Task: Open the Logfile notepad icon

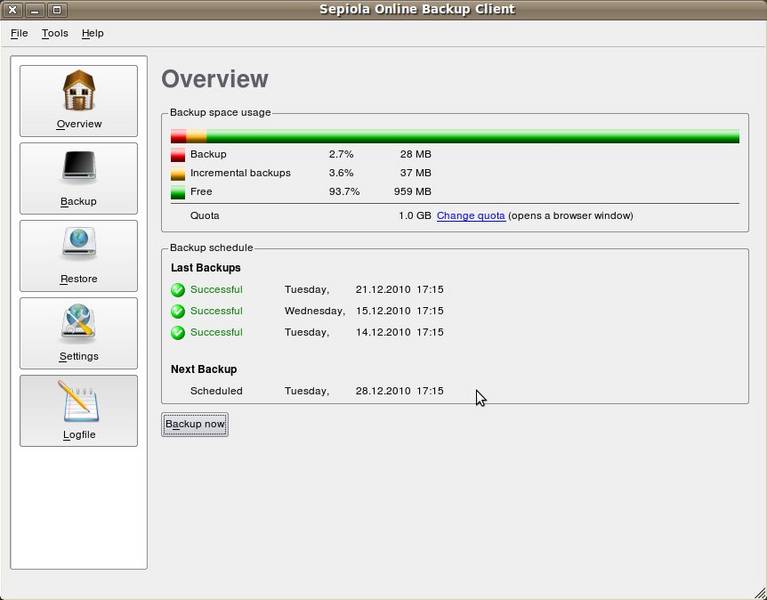Action: pos(79,401)
